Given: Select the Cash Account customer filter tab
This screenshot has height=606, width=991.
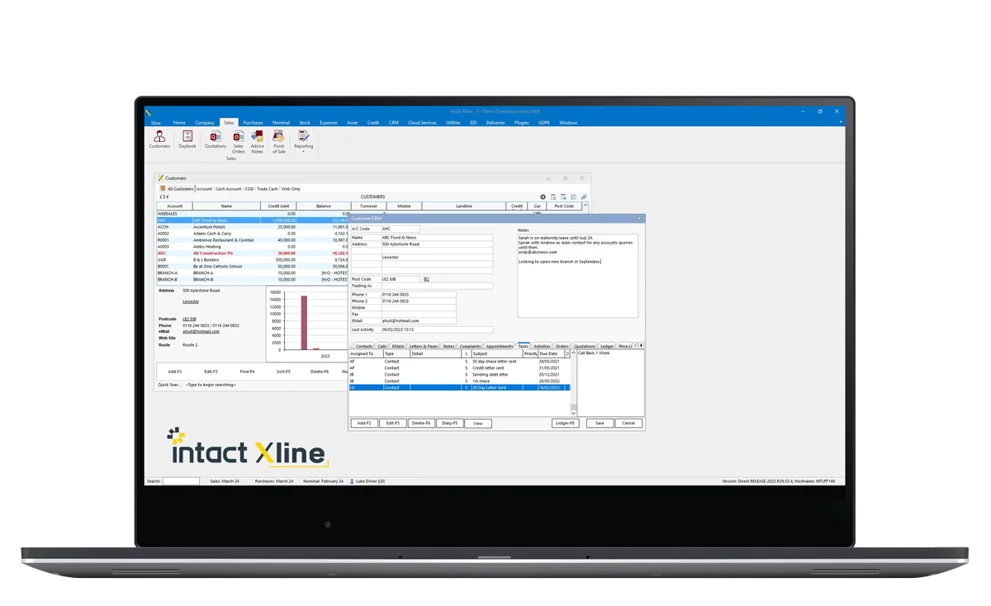Looking at the screenshot, I should point(228,189).
